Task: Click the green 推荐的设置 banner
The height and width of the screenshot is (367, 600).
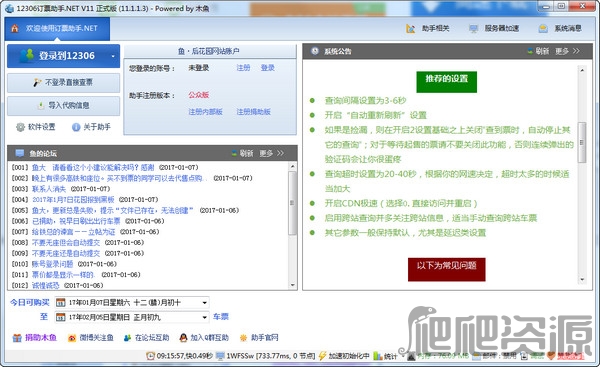Action: [x=447, y=82]
